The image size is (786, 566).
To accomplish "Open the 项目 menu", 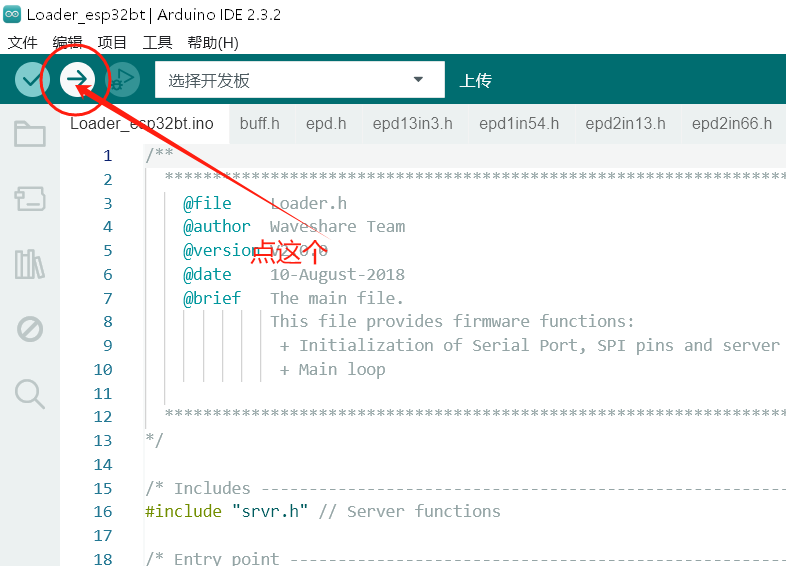I will 112,42.
